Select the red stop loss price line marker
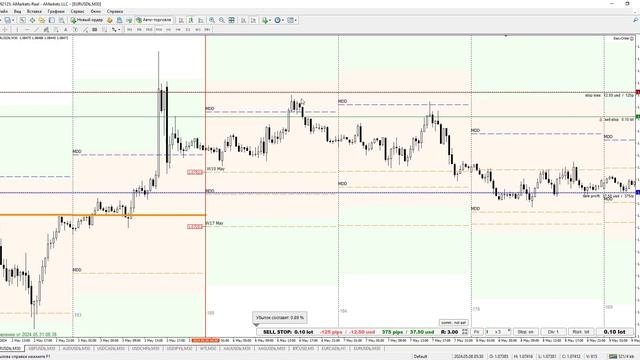This screenshot has width=640, height=360. [x=638, y=93]
